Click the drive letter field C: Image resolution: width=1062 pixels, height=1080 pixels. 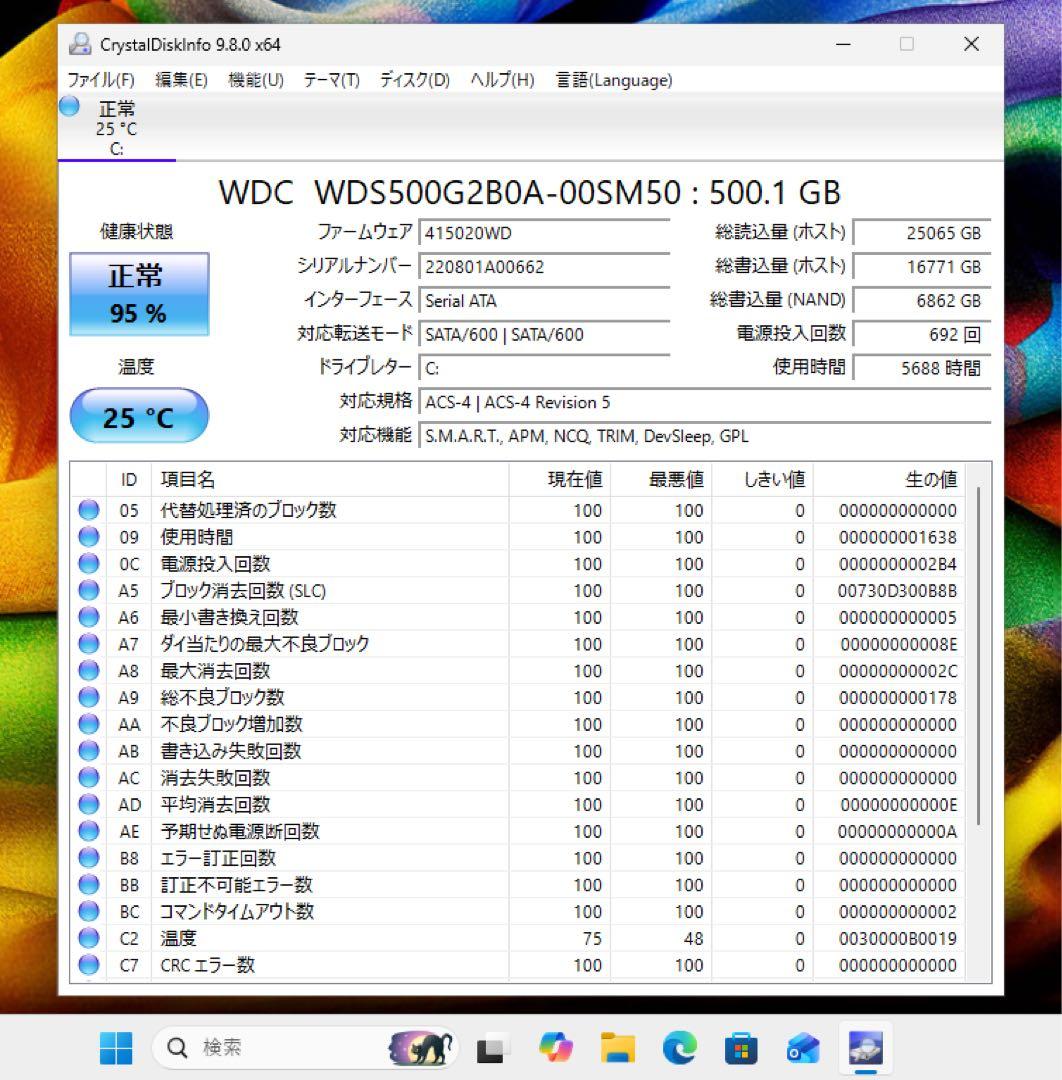pos(544,368)
